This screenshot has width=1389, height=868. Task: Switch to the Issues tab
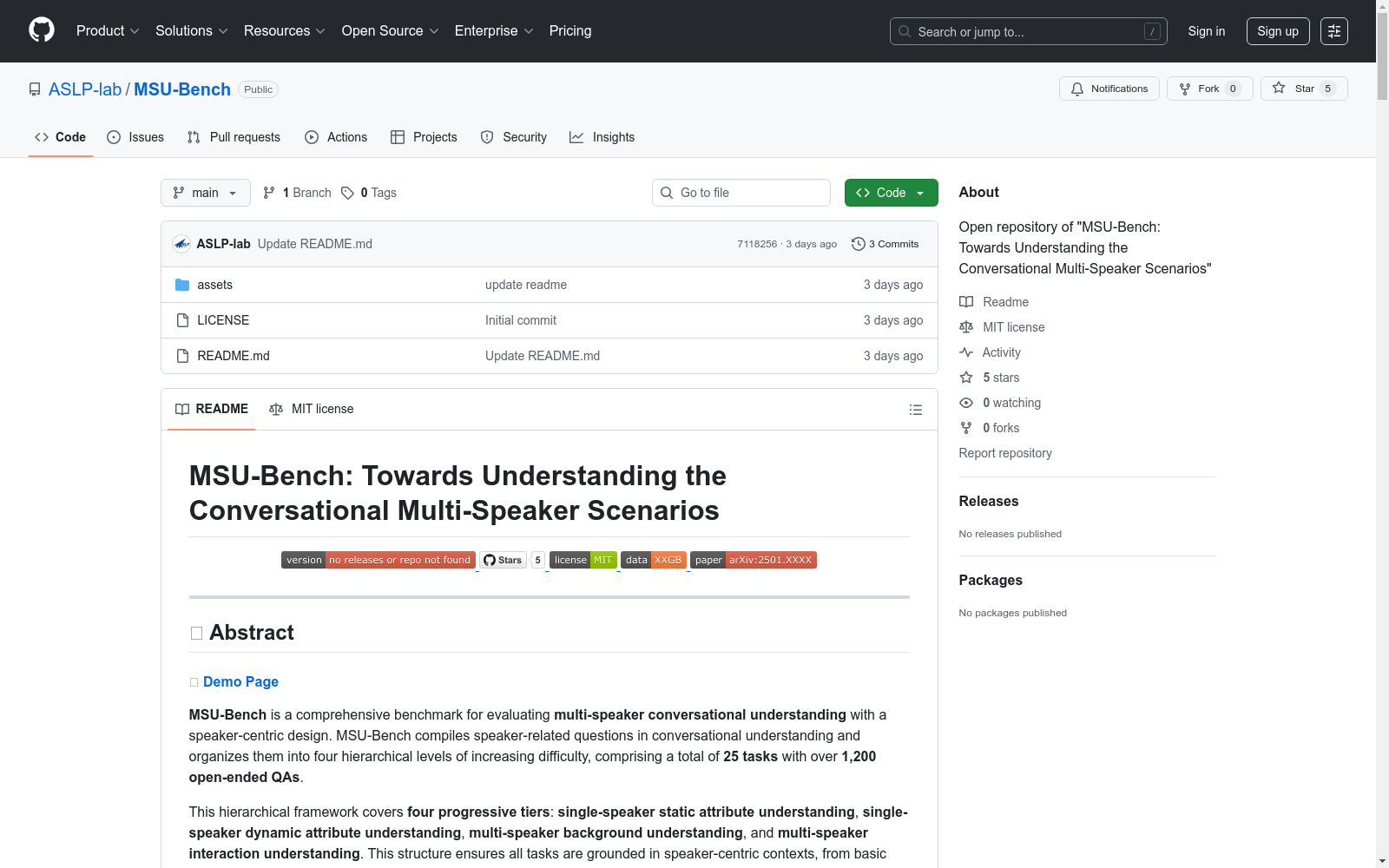click(x=135, y=137)
